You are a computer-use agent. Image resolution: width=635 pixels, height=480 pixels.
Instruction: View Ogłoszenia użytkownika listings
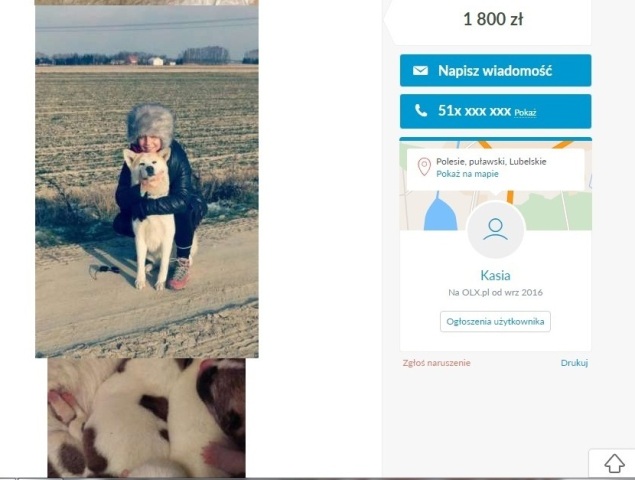pos(495,322)
